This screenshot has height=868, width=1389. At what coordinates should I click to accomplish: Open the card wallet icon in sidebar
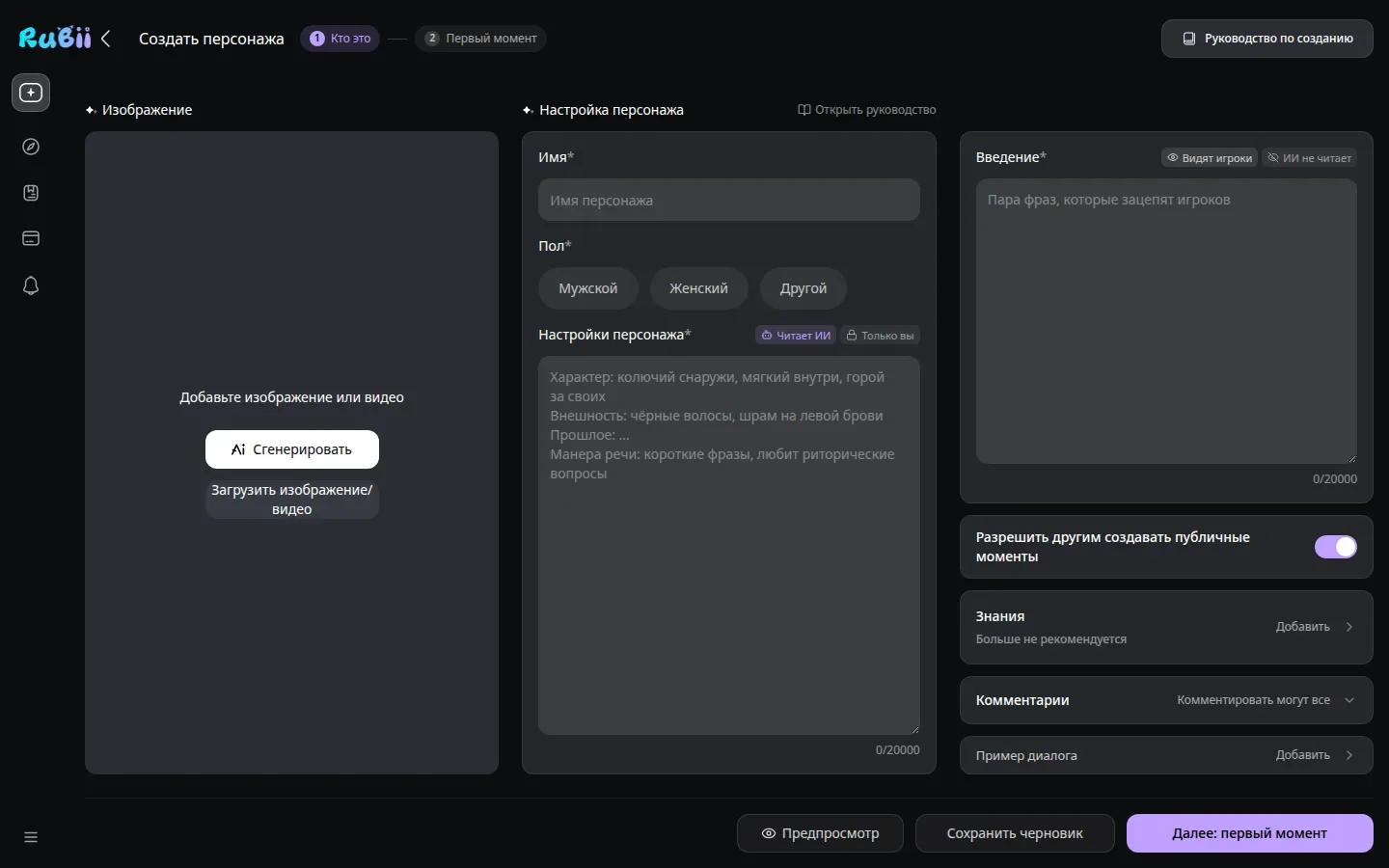31,238
